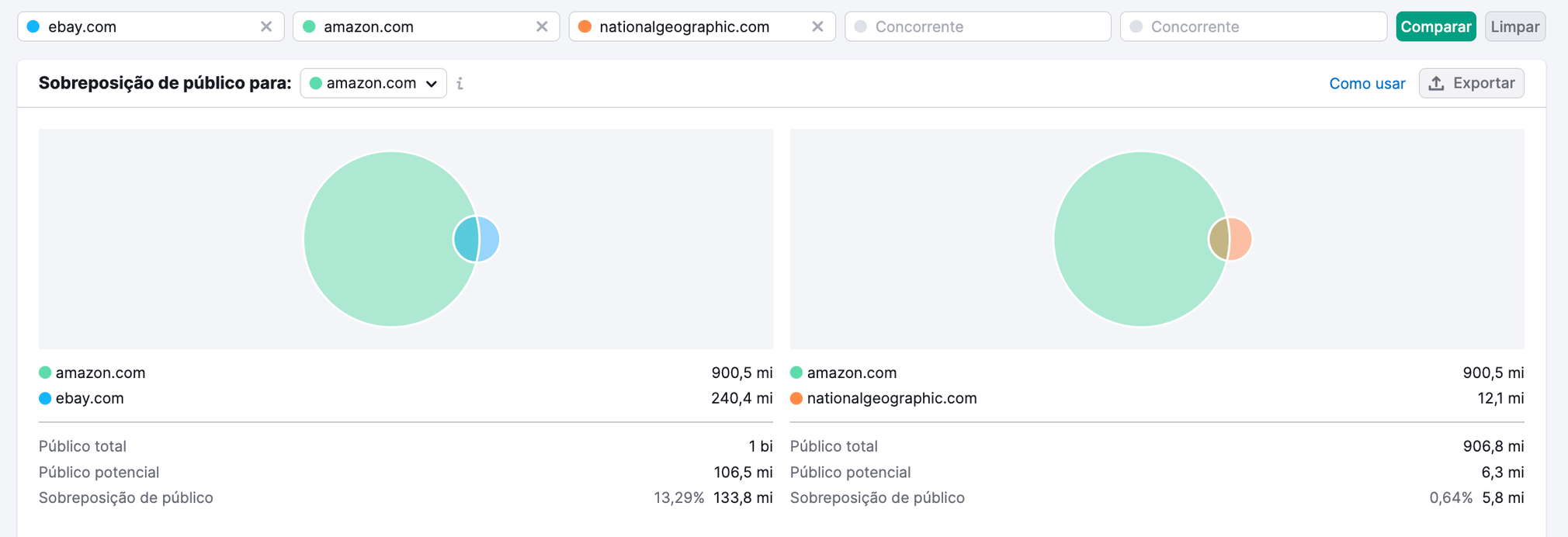Click the fourth Concorrente input field
The image size is (1568, 537).
coord(978,26)
